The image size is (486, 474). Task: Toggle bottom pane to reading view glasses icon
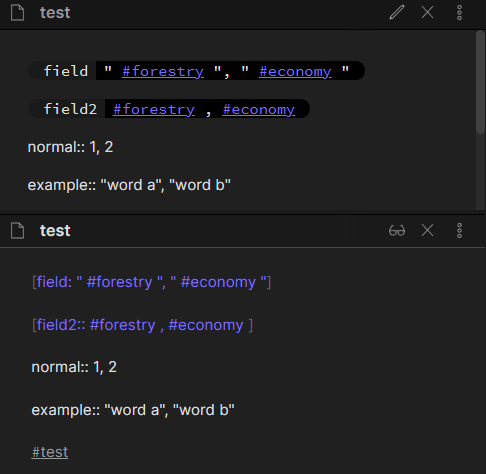pyautogui.click(x=397, y=230)
